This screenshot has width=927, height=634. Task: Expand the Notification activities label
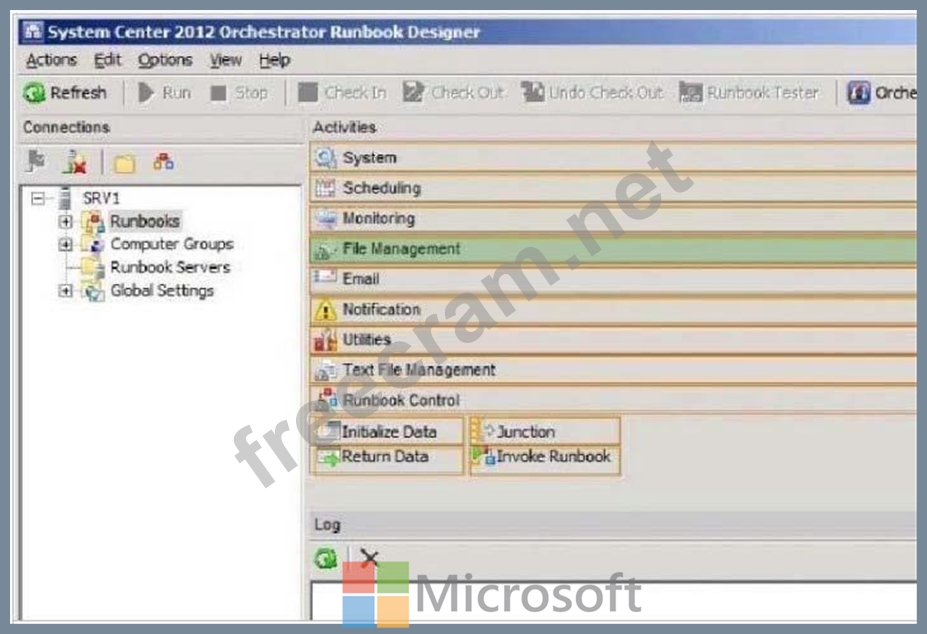(382, 309)
